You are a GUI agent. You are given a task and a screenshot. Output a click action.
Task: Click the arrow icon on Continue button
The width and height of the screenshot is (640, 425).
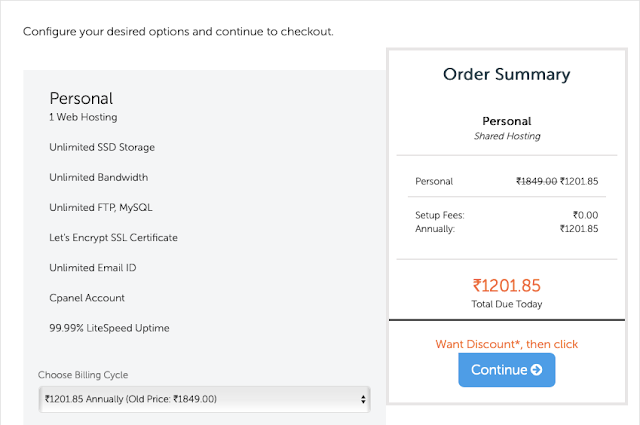pos(537,370)
